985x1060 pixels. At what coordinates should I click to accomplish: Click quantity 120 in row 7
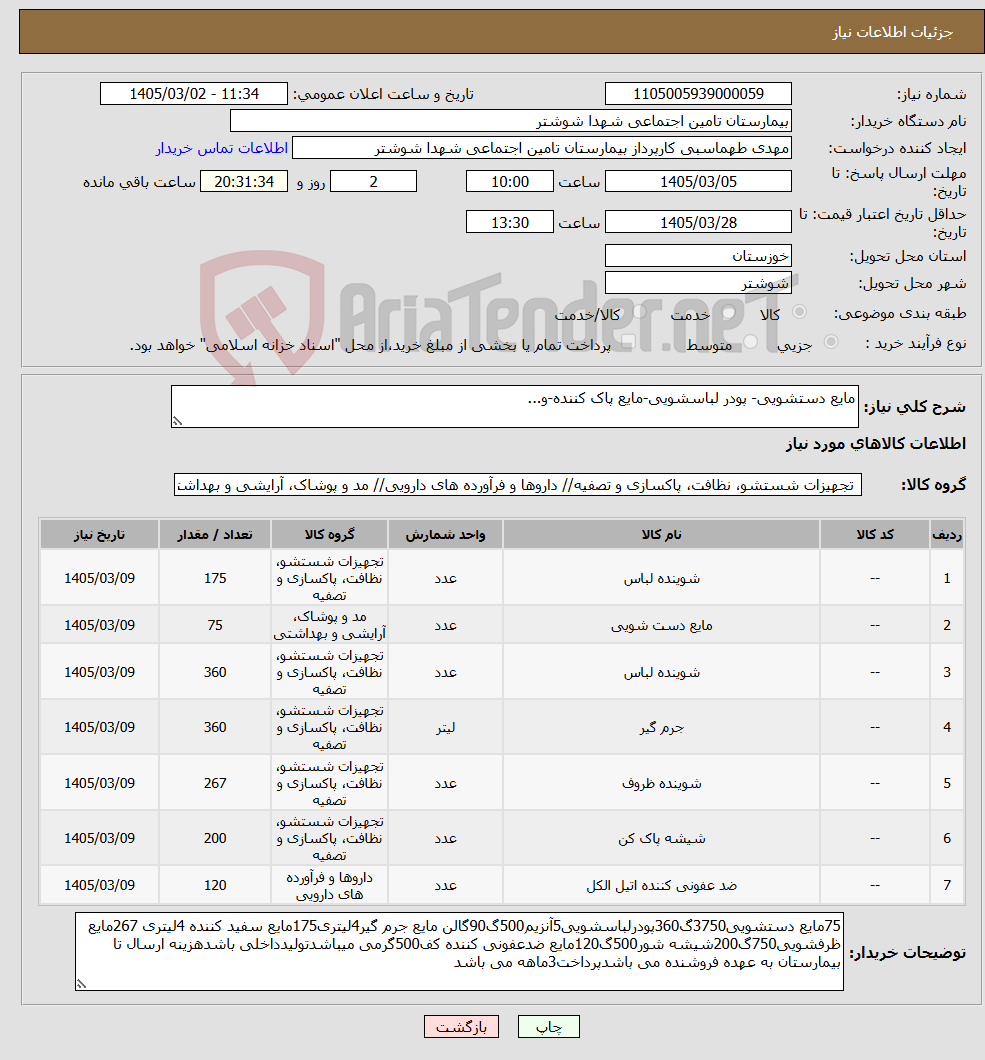[x=215, y=885]
